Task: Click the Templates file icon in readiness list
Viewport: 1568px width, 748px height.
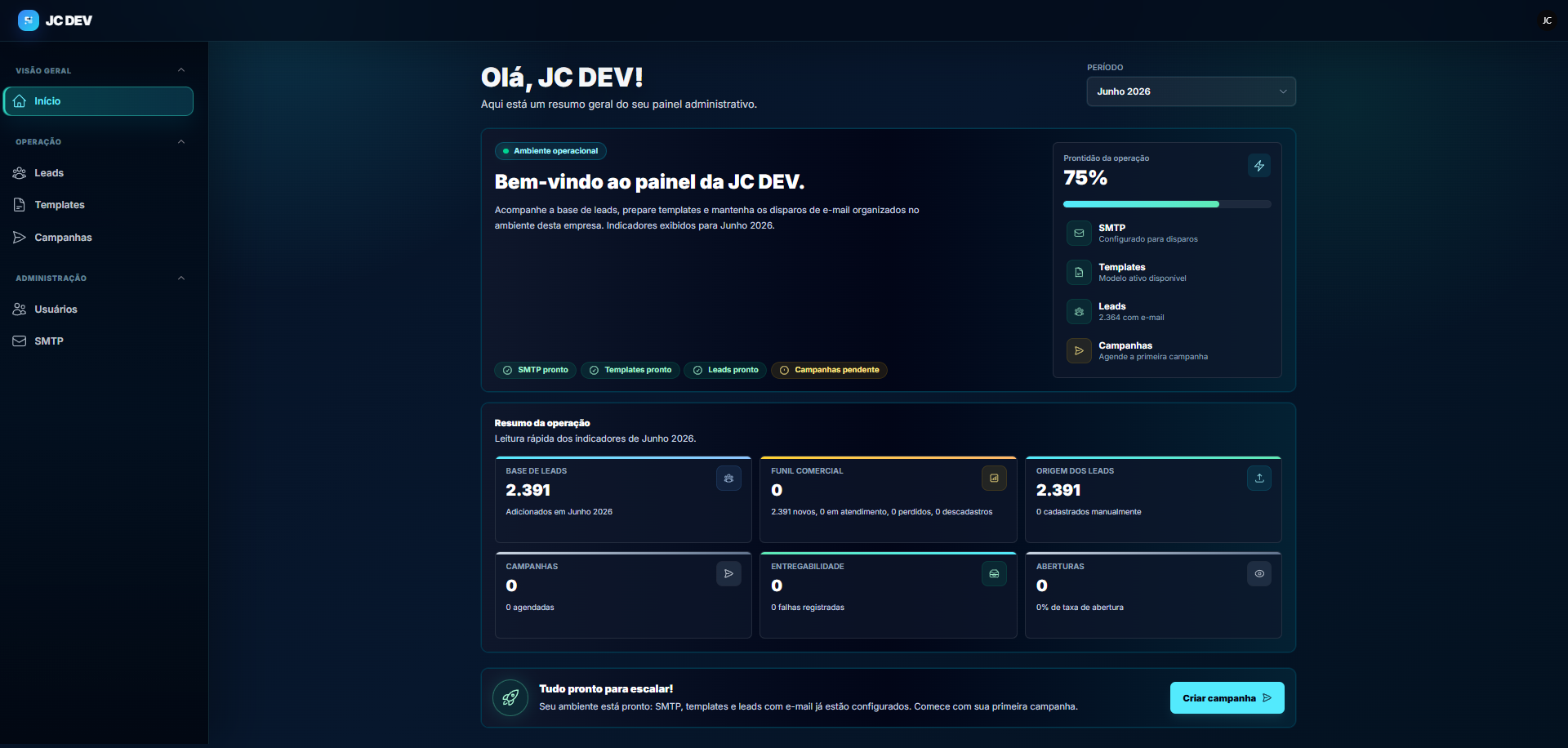Action: (1079, 272)
